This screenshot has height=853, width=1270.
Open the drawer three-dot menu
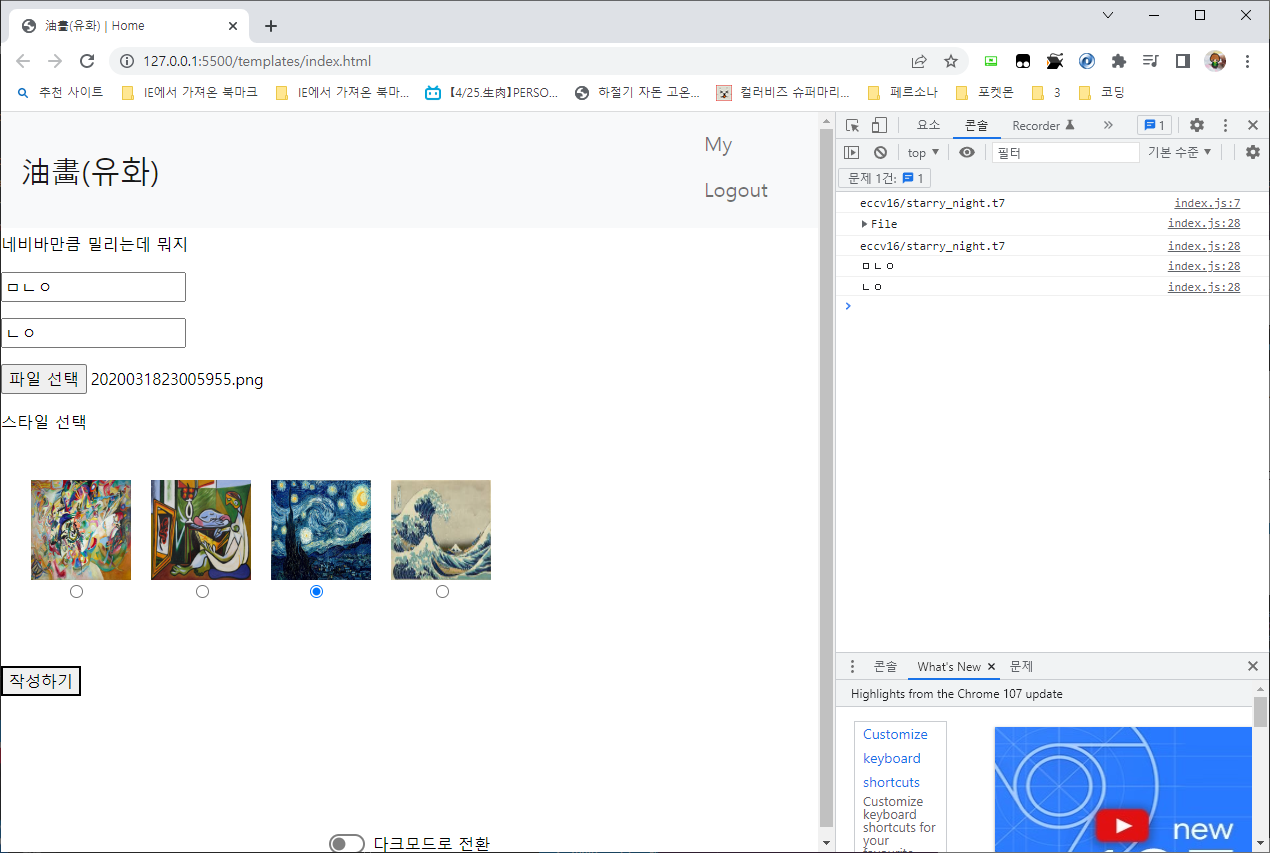[852, 666]
